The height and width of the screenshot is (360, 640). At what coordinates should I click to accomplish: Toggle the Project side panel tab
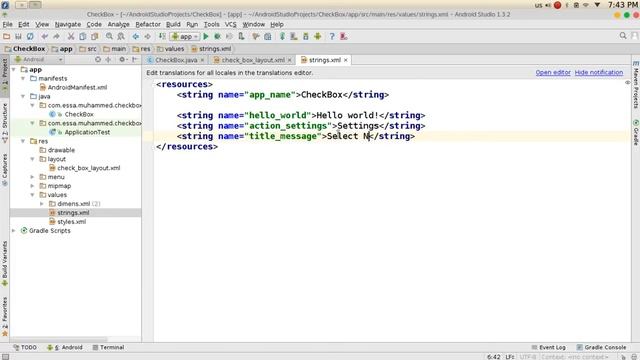[x=4, y=76]
